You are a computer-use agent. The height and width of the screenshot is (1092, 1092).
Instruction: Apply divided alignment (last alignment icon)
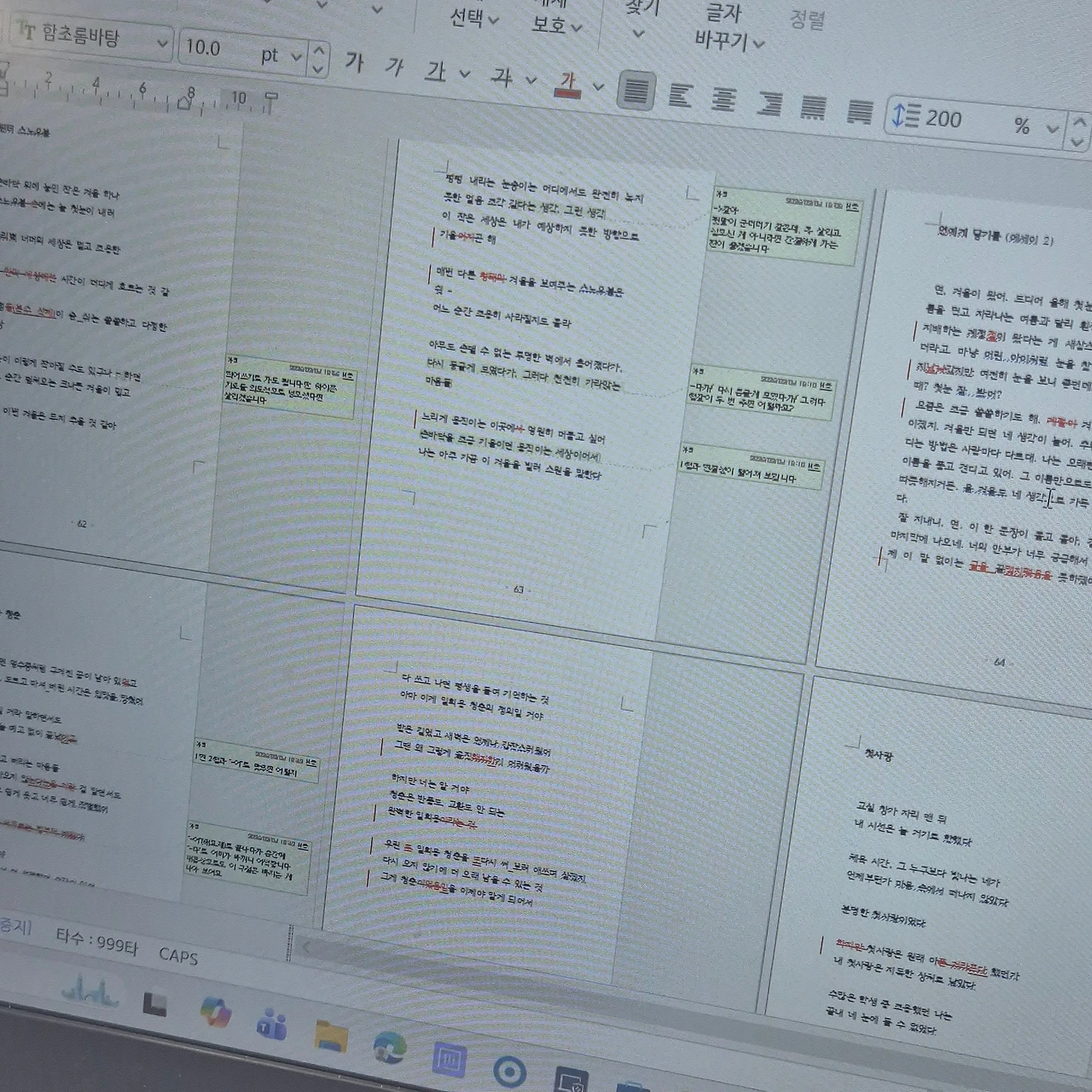[859, 111]
